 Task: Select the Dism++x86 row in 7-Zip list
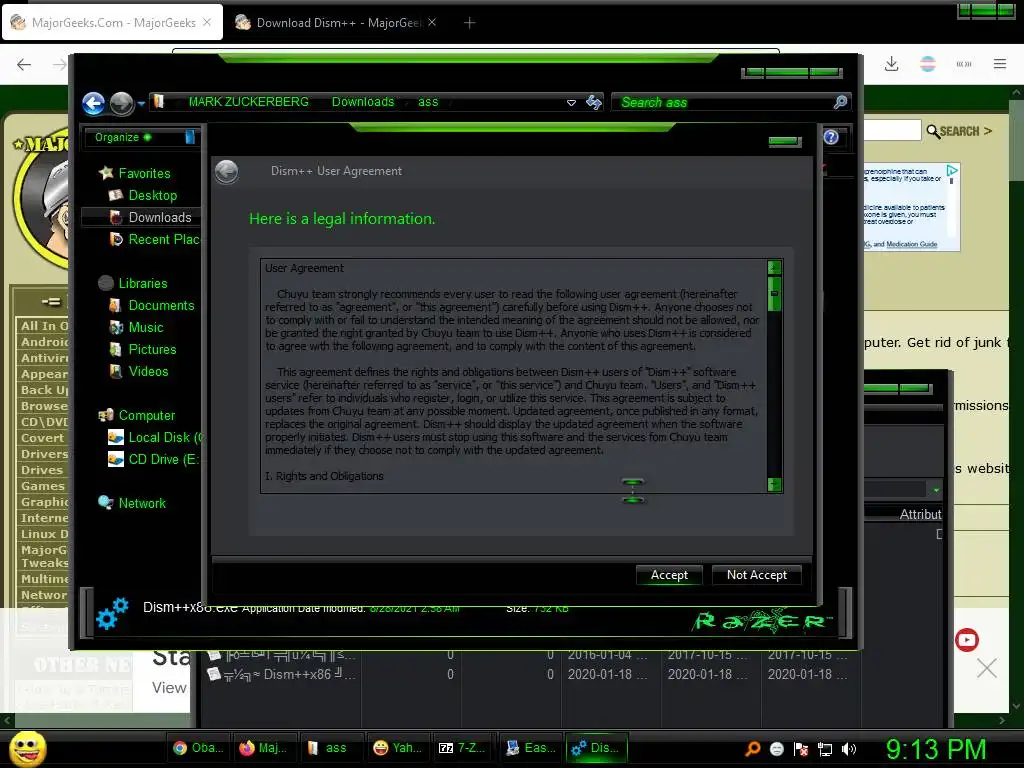526,675
